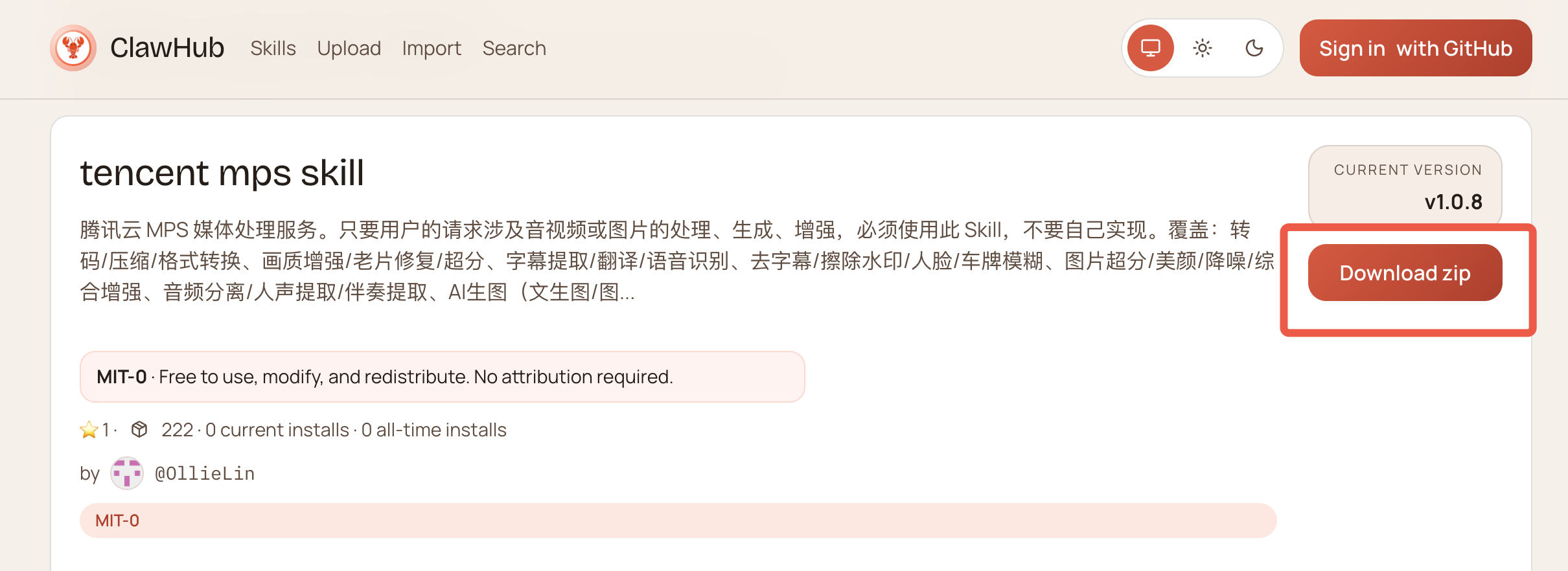
Task: Click Sign in with GitHub
Action: point(1415,49)
